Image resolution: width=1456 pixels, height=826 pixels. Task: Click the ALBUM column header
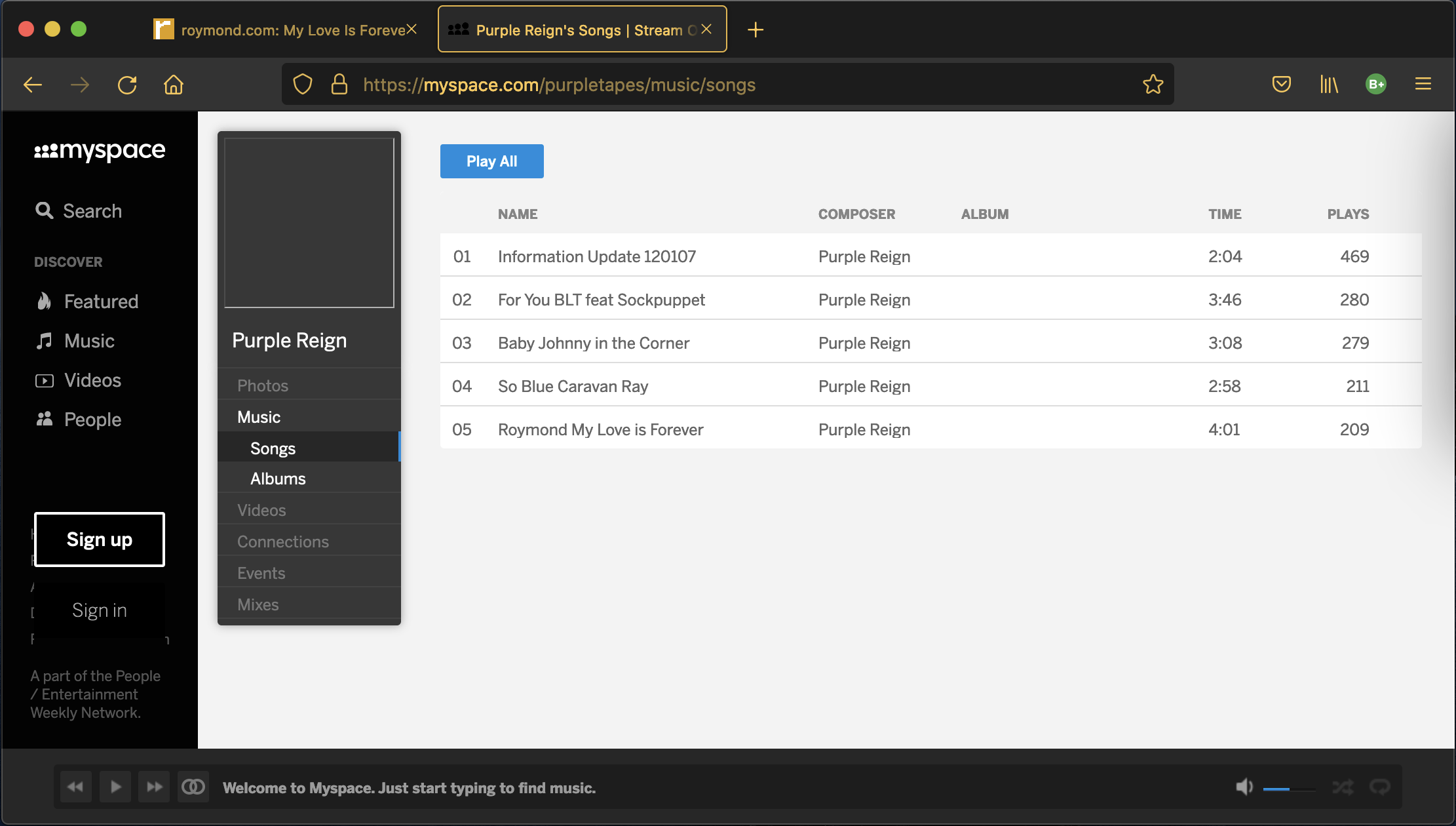point(985,214)
